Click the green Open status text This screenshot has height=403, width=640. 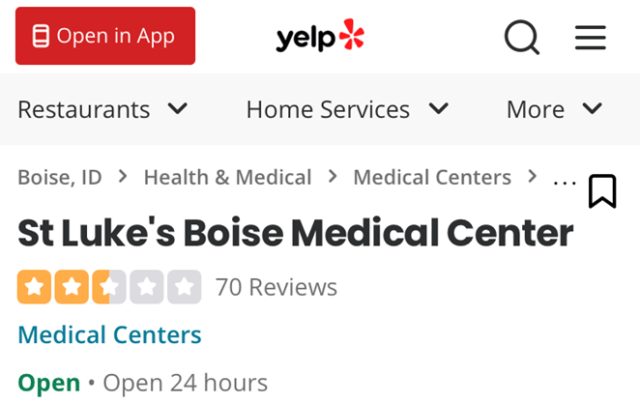point(49,383)
